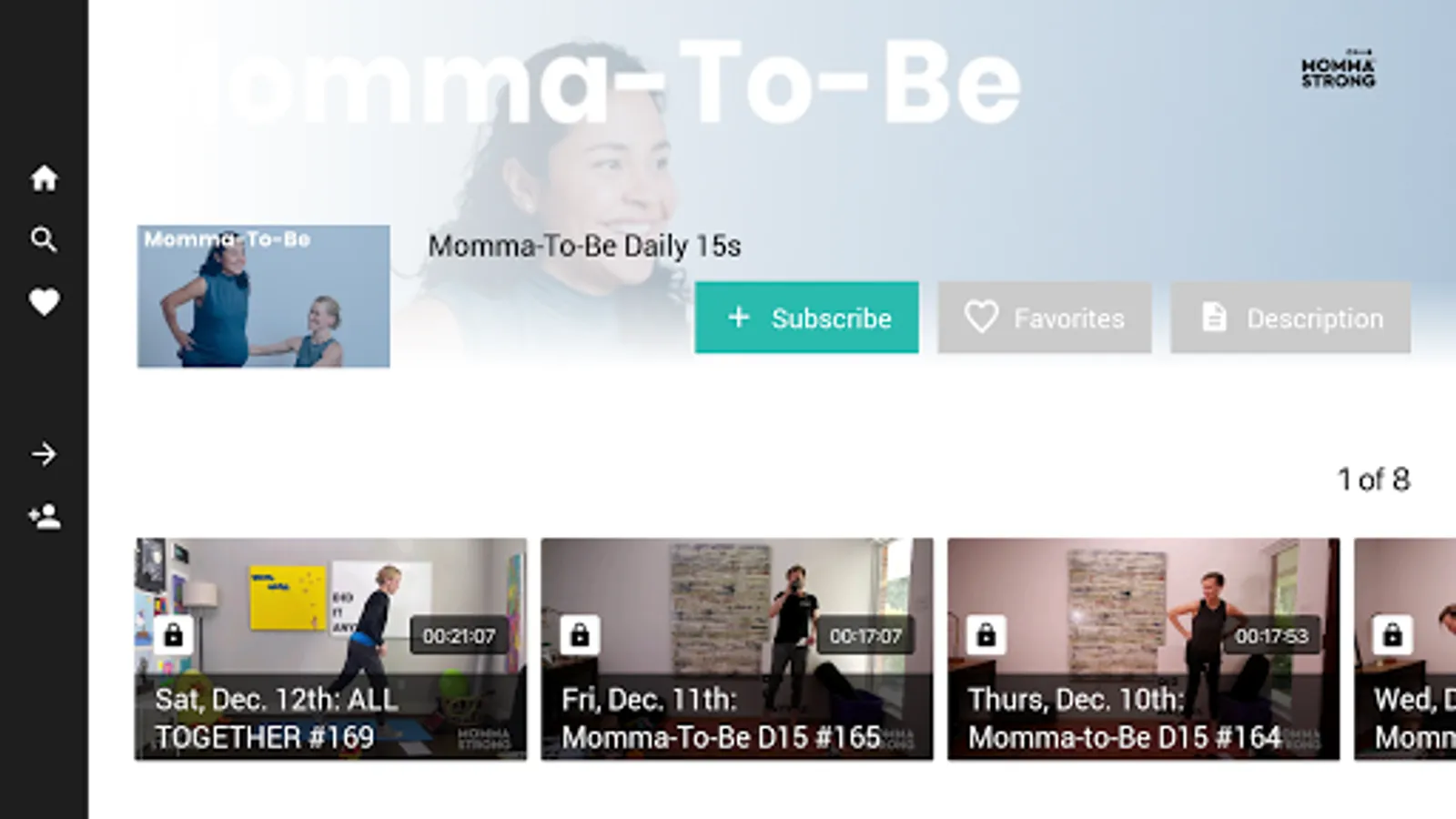Open favorites heart icon in sidebar
The width and height of the screenshot is (1456, 819).
(44, 302)
